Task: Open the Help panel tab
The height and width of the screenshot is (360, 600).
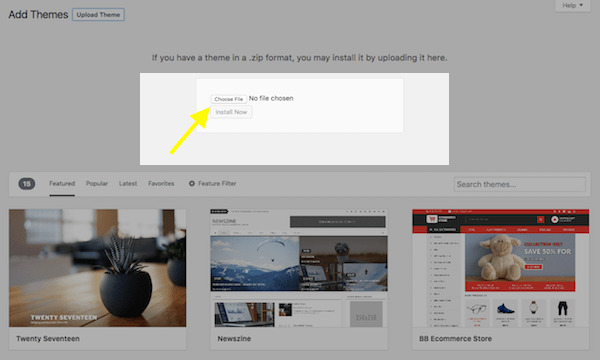Action: [572, 5]
